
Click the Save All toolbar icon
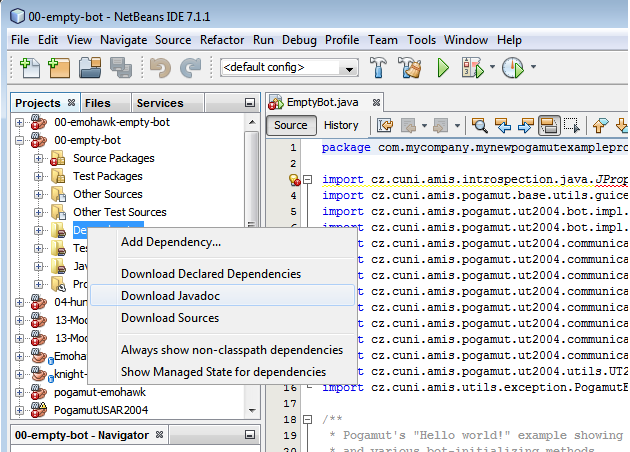tap(121, 67)
